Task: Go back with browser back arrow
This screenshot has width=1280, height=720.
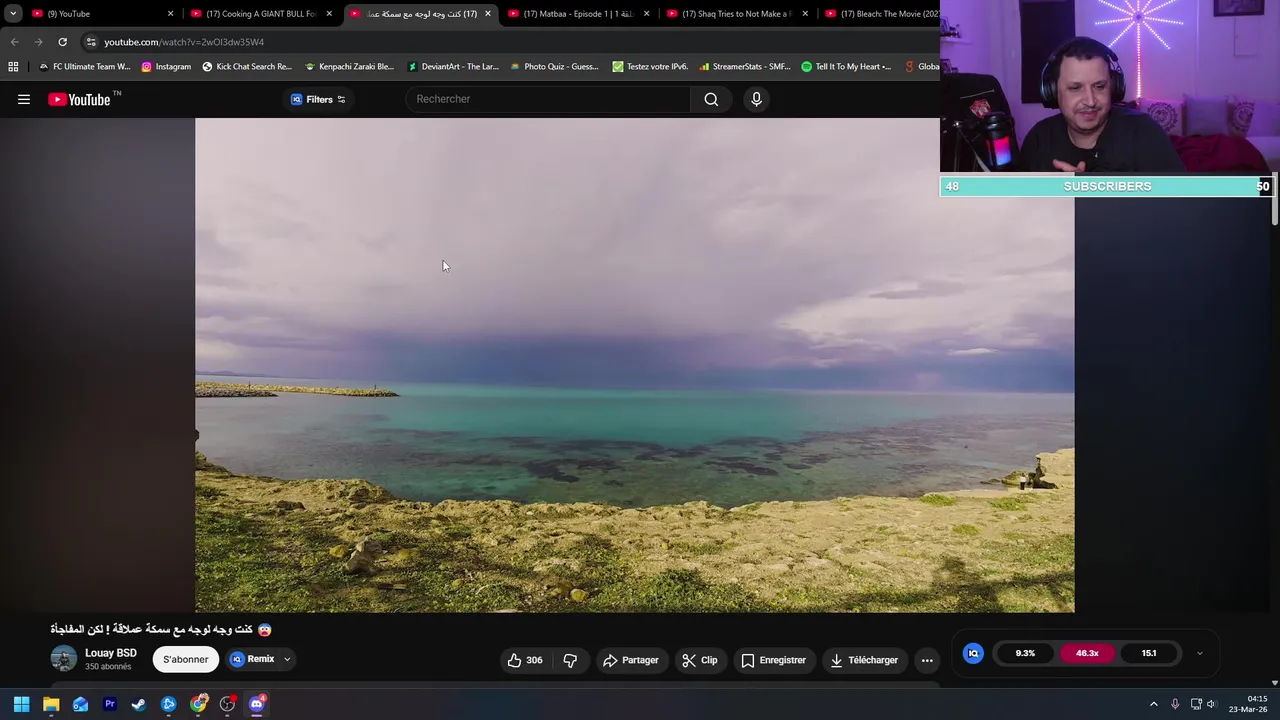Action: tap(14, 42)
